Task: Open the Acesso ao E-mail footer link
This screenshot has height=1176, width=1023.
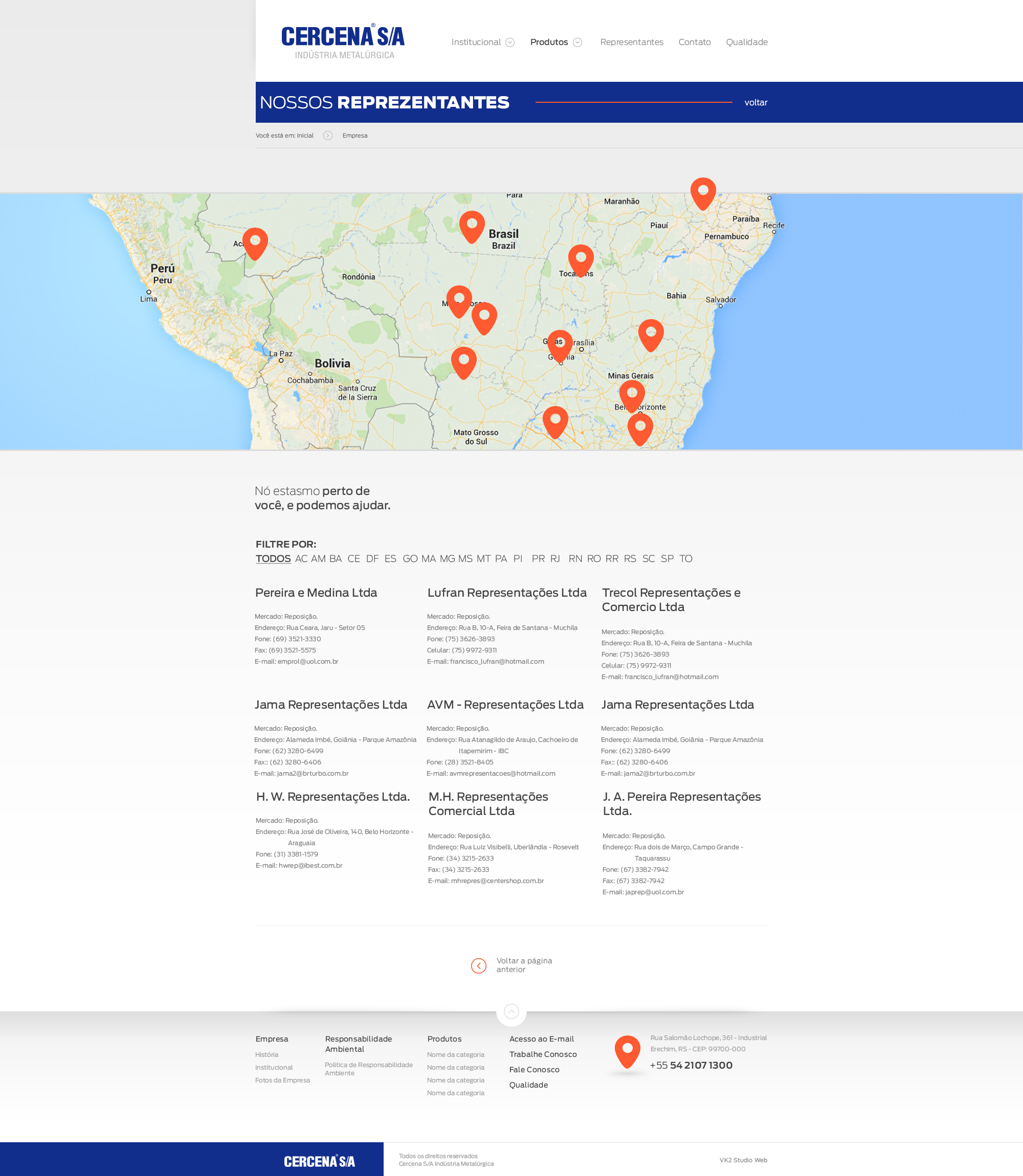Action: [542, 1039]
